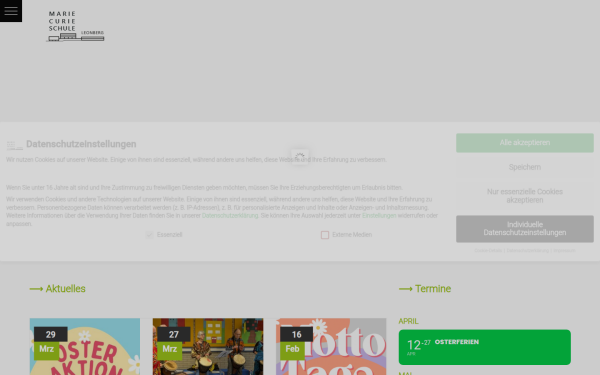This screenshot has height=375, width=600.
Task: Open the Impressum footer link
Action: click(x=564, y=251)
